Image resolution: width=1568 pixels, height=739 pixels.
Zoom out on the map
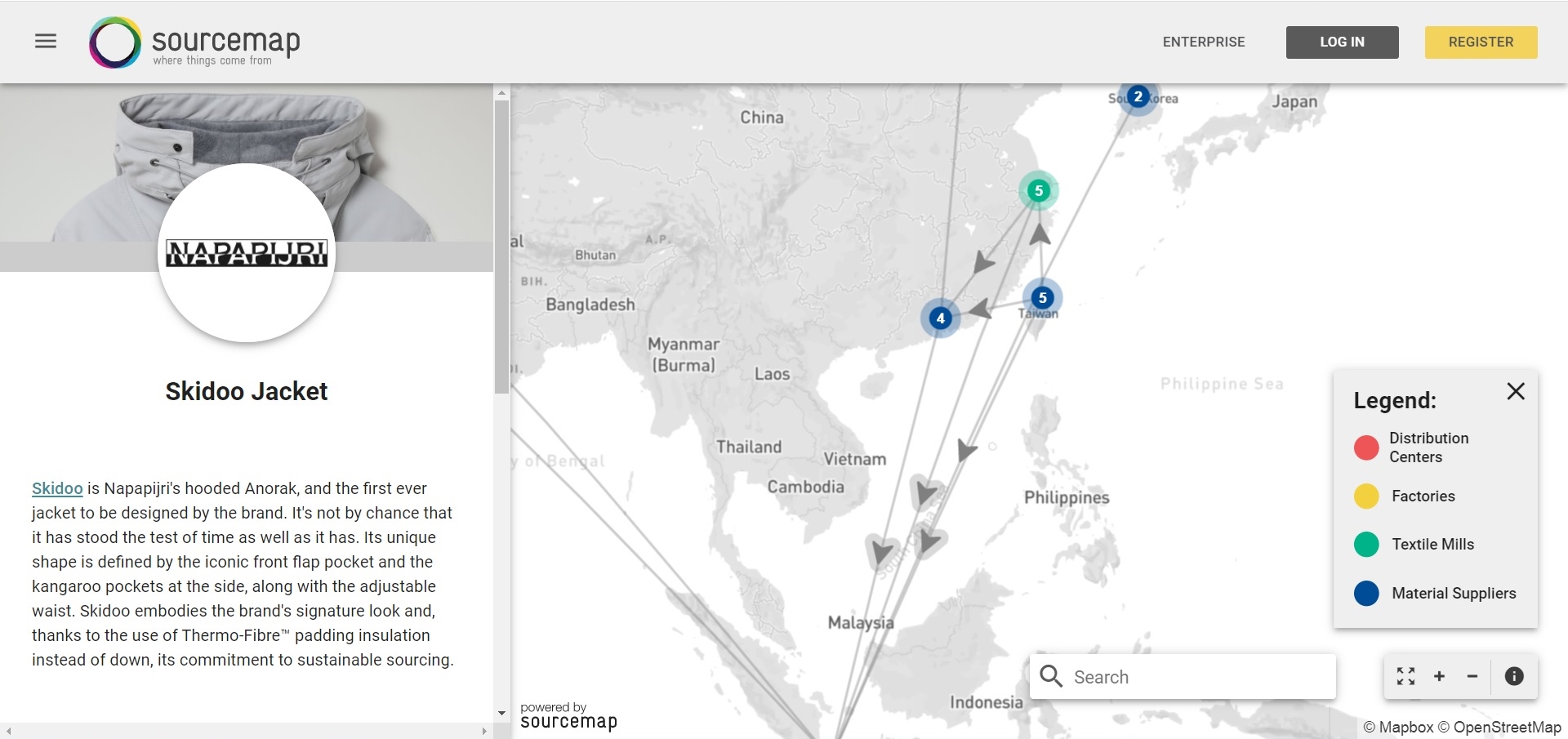[1472, 676]
